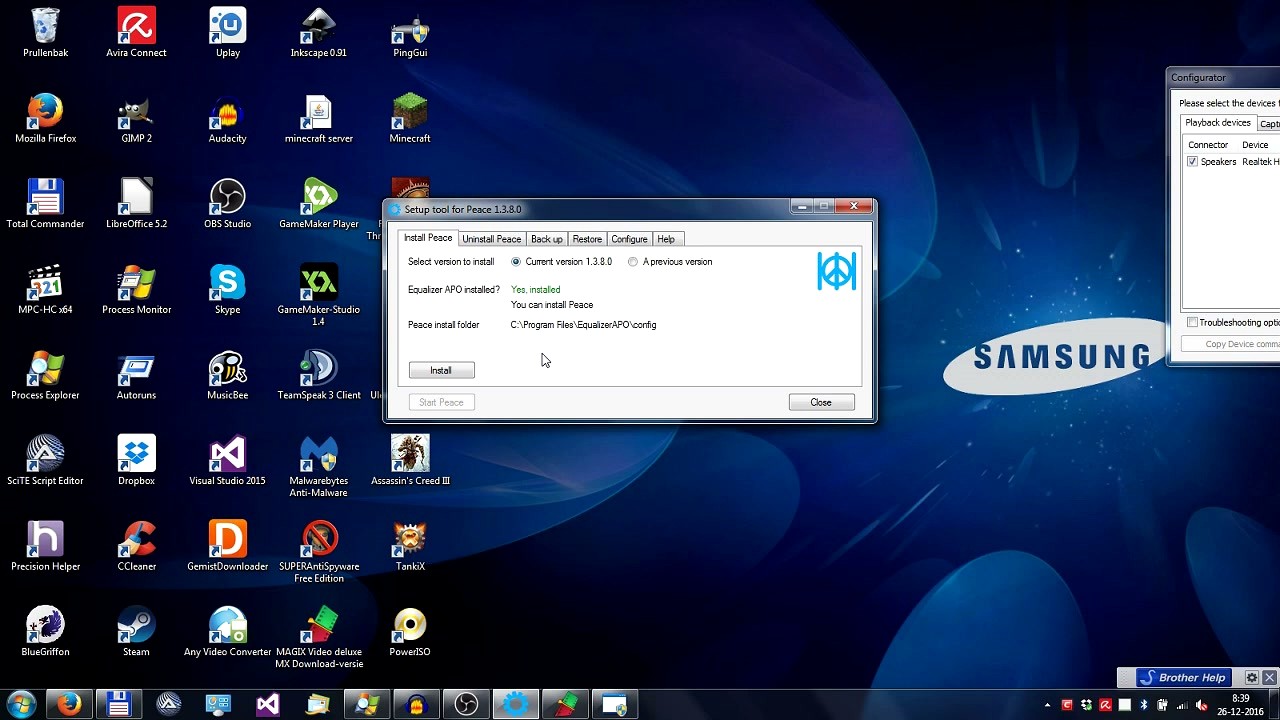Launch Steam from the desktop
Screen dimensions: 1280x720
136,625
